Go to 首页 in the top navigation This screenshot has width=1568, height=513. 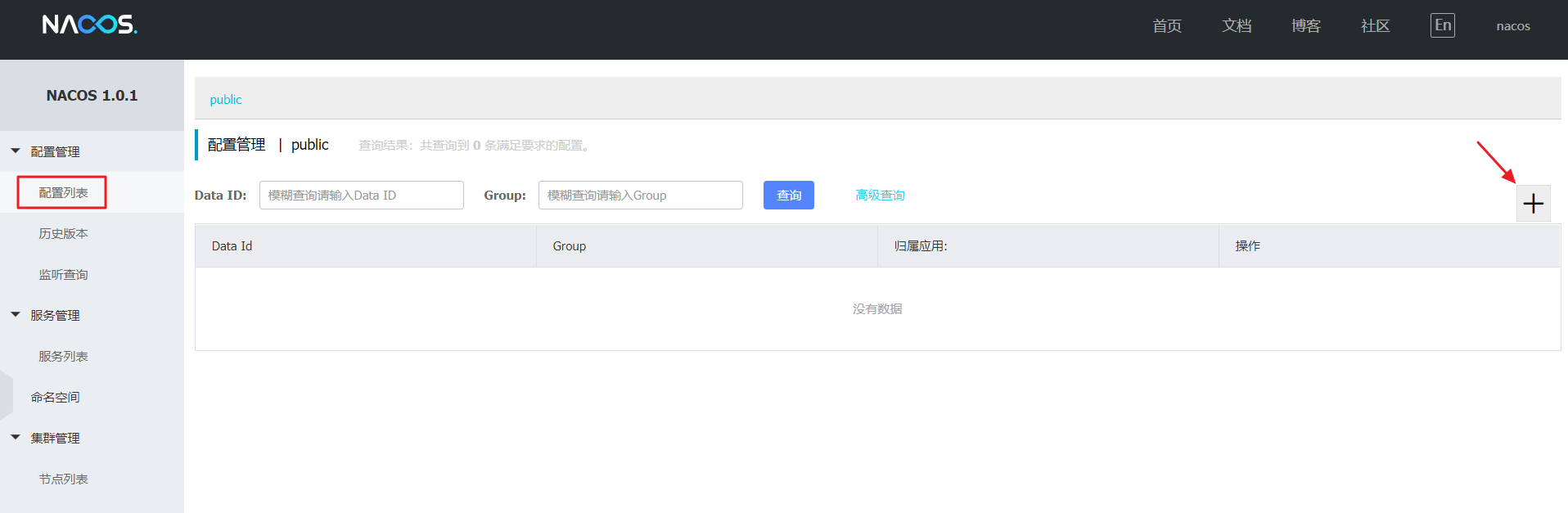[1166, 26]
